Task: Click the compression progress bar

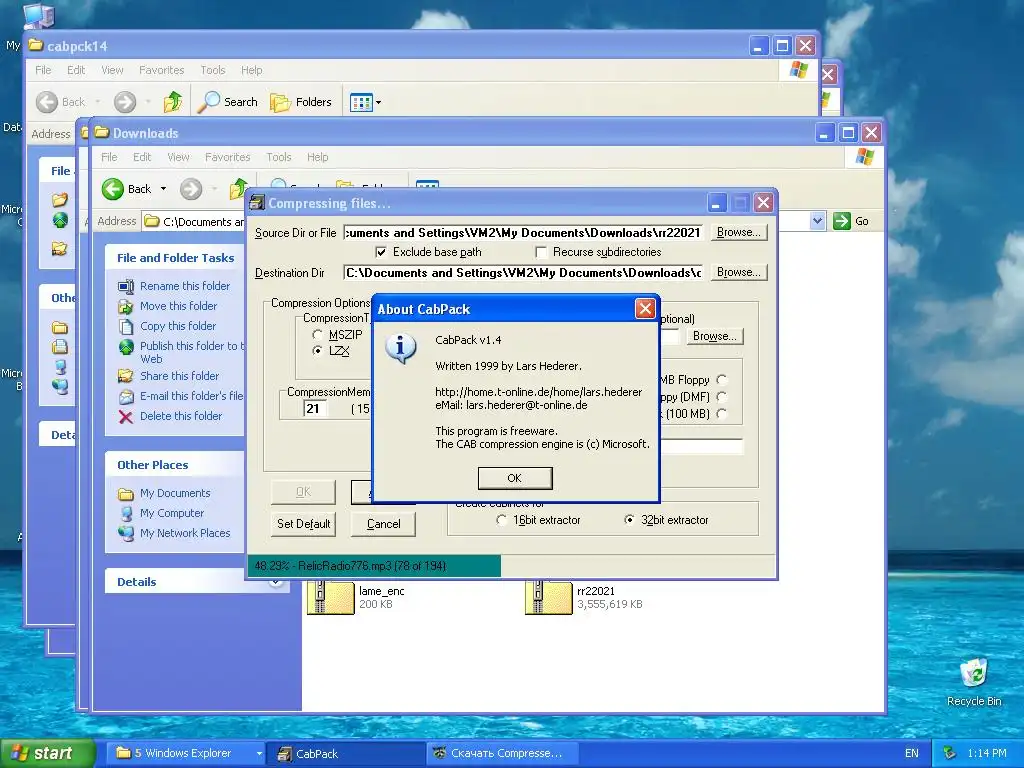Action: 511,566
